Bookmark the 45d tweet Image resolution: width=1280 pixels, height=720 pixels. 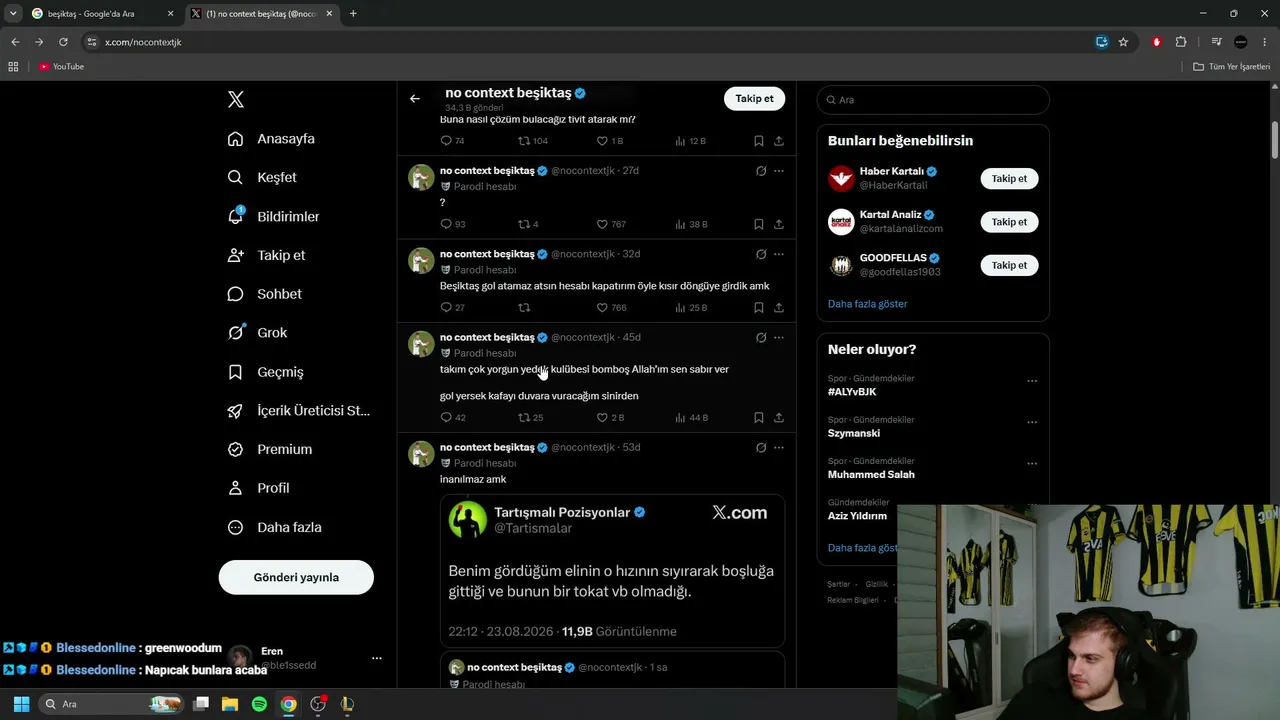759,417
